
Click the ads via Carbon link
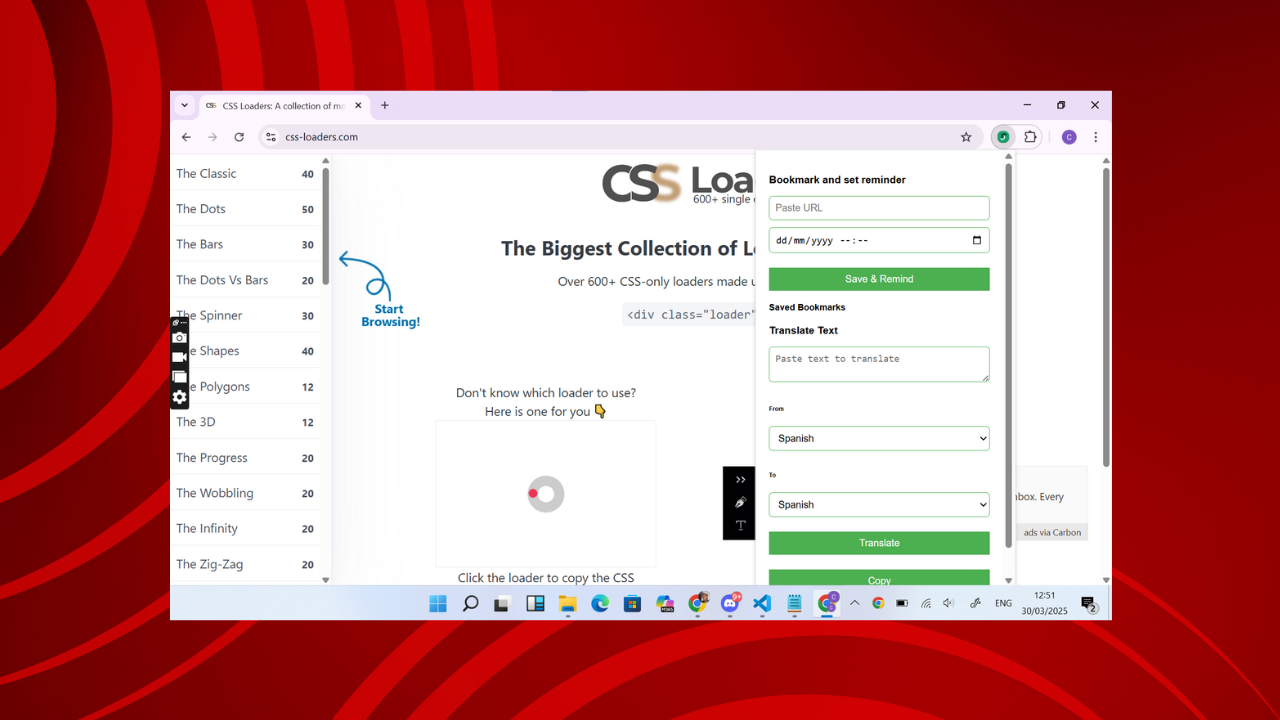1052,532
